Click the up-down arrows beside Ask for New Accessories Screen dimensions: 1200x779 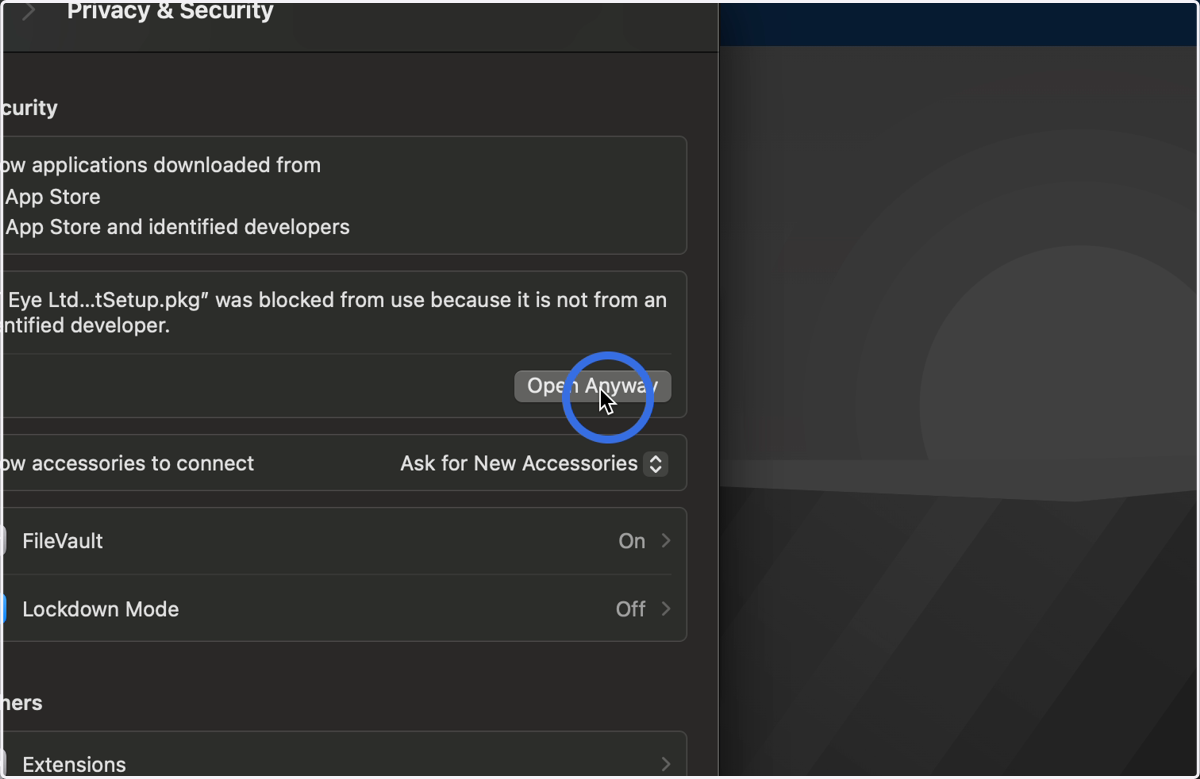coord(656,464)
